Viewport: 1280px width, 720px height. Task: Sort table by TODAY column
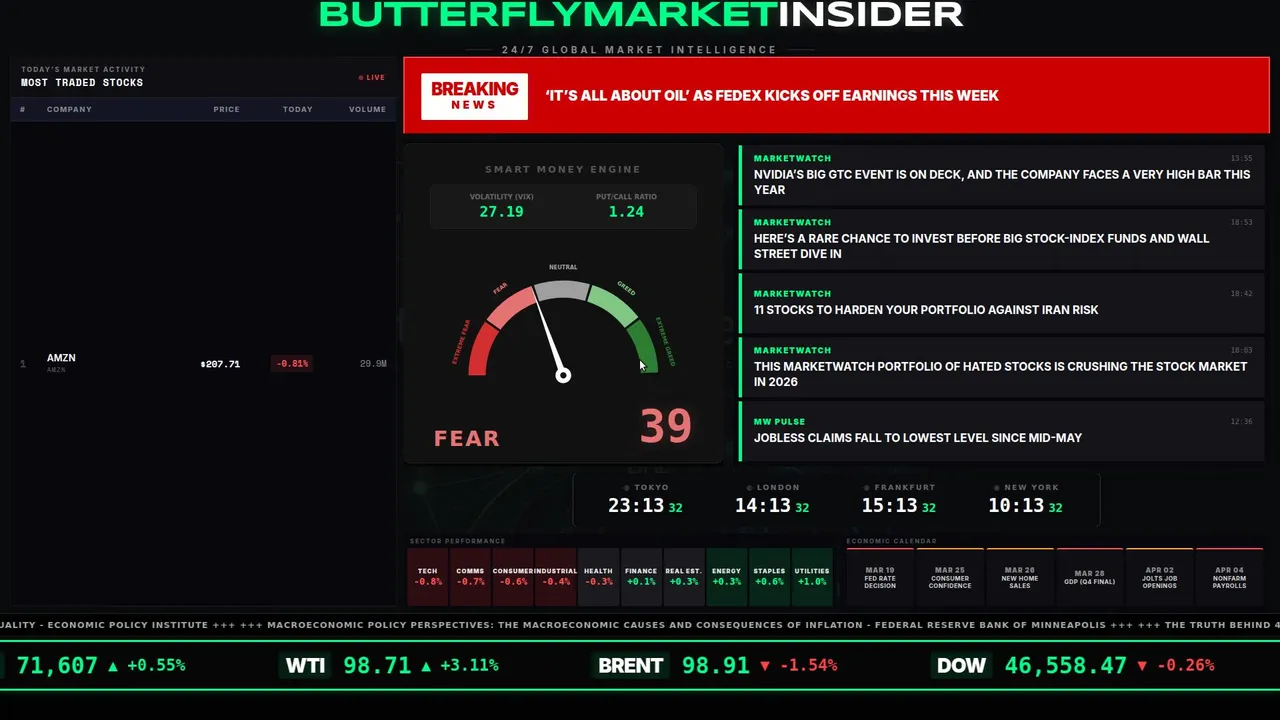pyautogui.click(x=297, y=109)
